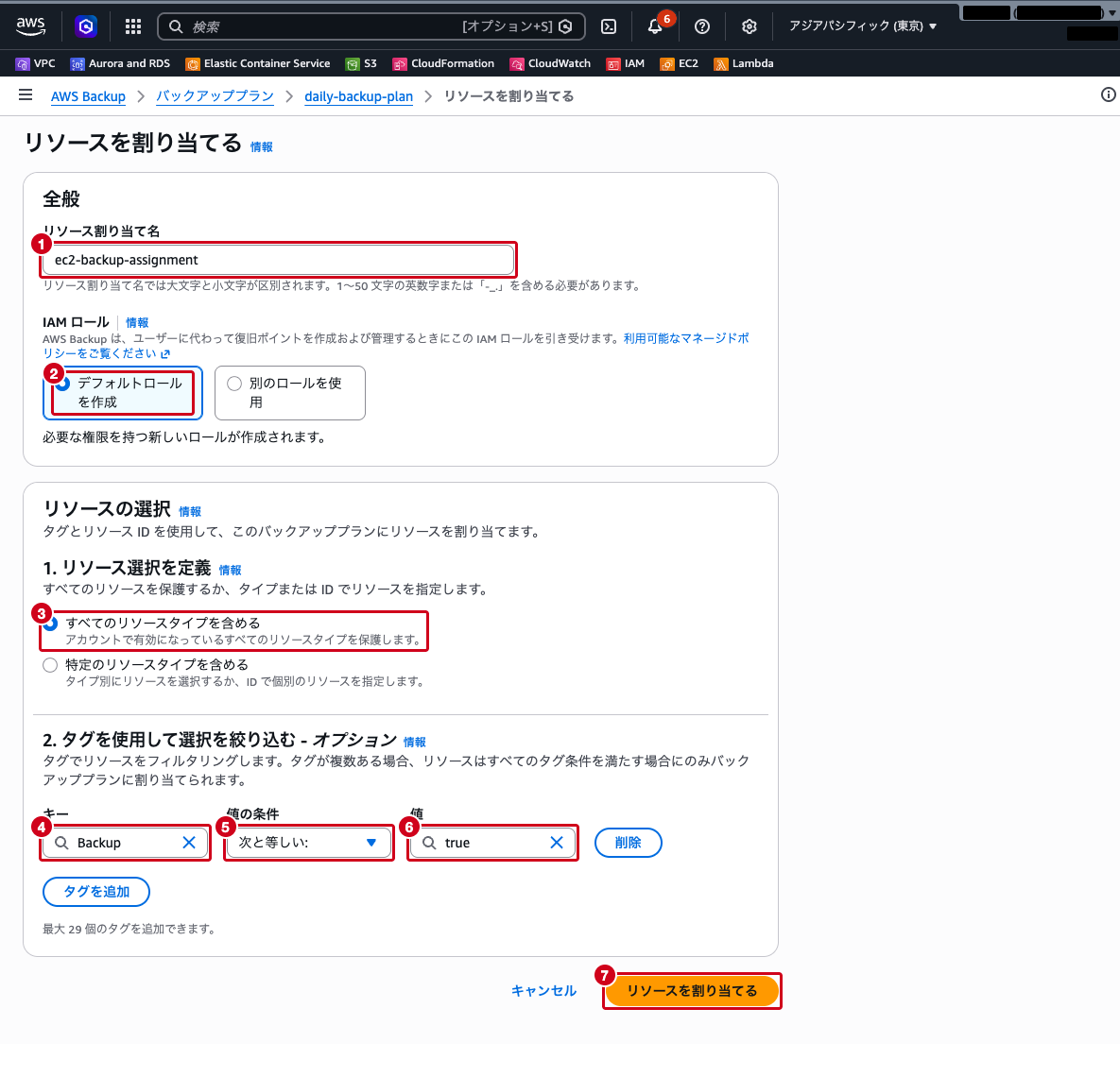Launch CloudShell terminal icon

pos(609,26)
